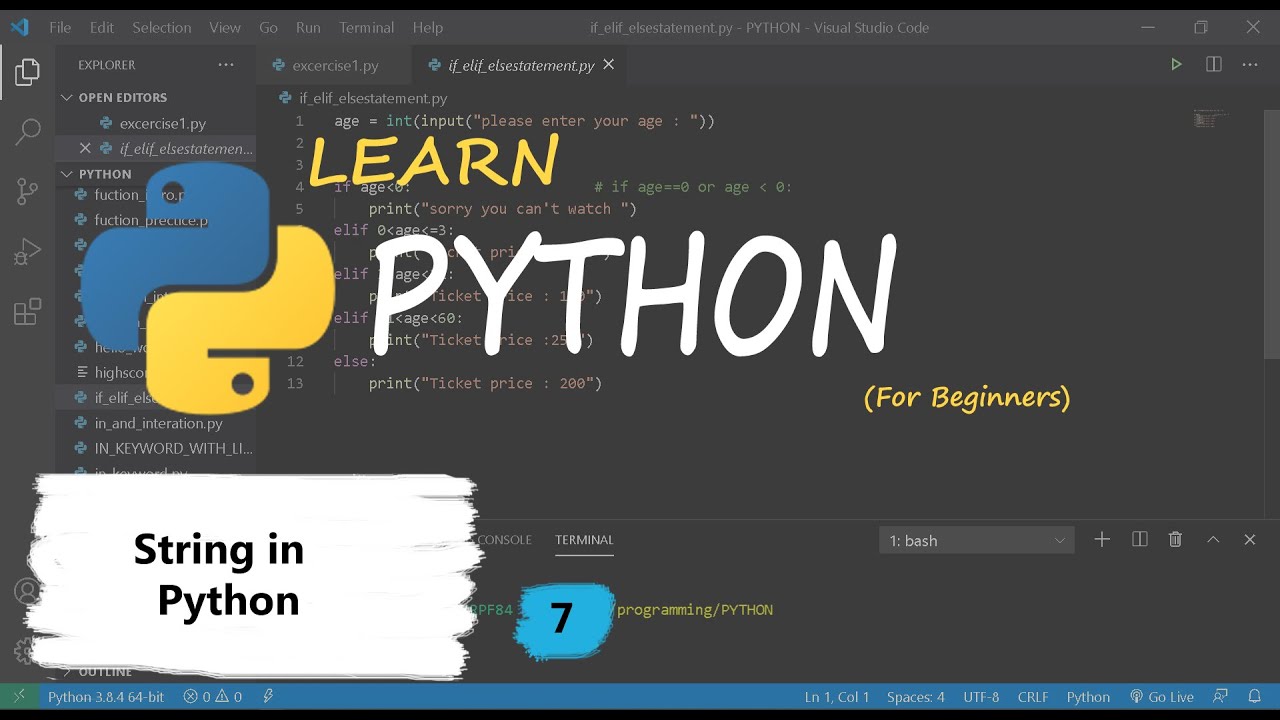Viewport: 1280px width, 720px height.
Task: Click the lightning bolt status icon
Action: 268,697
